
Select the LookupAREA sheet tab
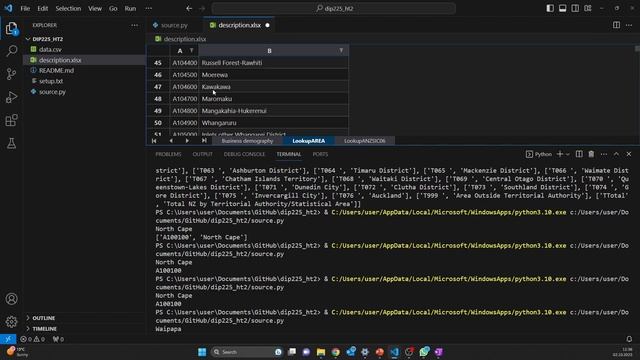(x=309, y=141)
